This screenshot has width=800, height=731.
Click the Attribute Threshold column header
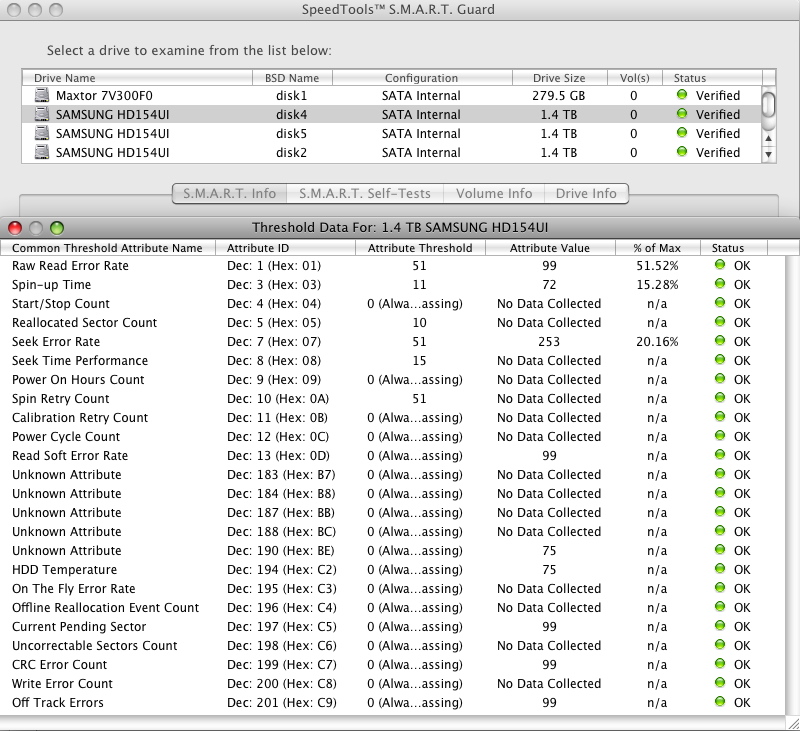tap(420, 248)
